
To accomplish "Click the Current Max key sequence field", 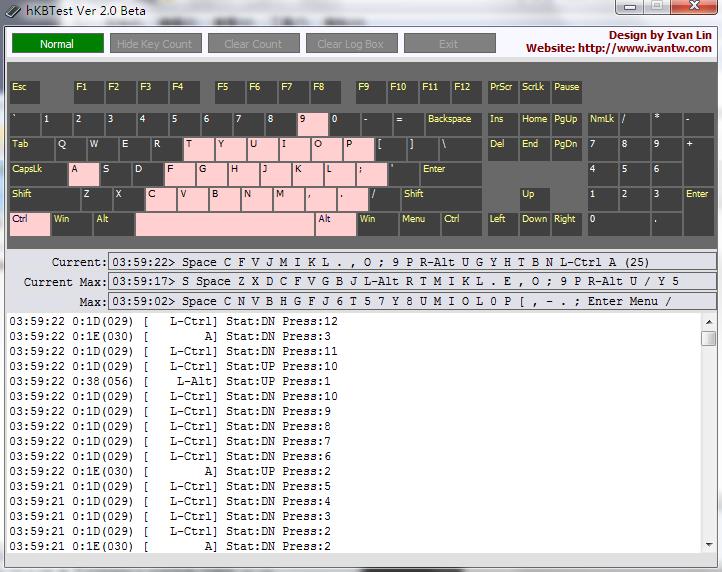I will coord(412,281).
